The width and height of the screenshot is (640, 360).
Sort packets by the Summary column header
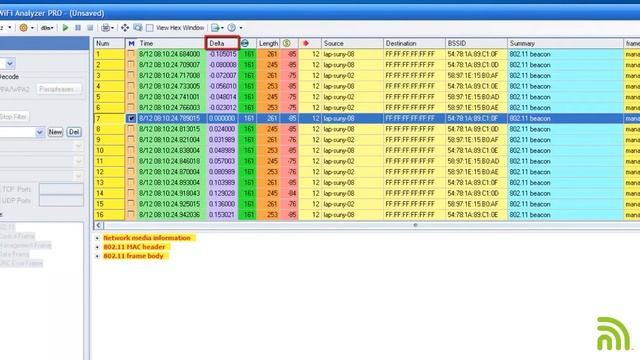(565, 43)
